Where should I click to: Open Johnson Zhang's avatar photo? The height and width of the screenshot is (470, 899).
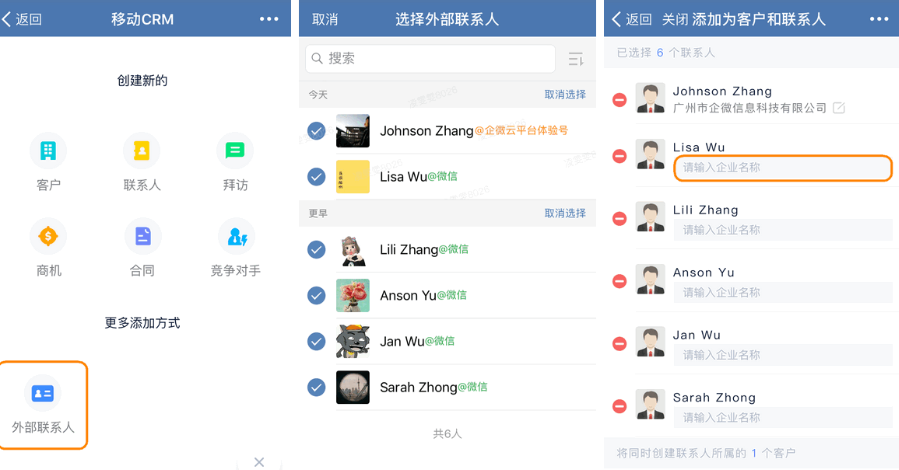tap(353, 131)
